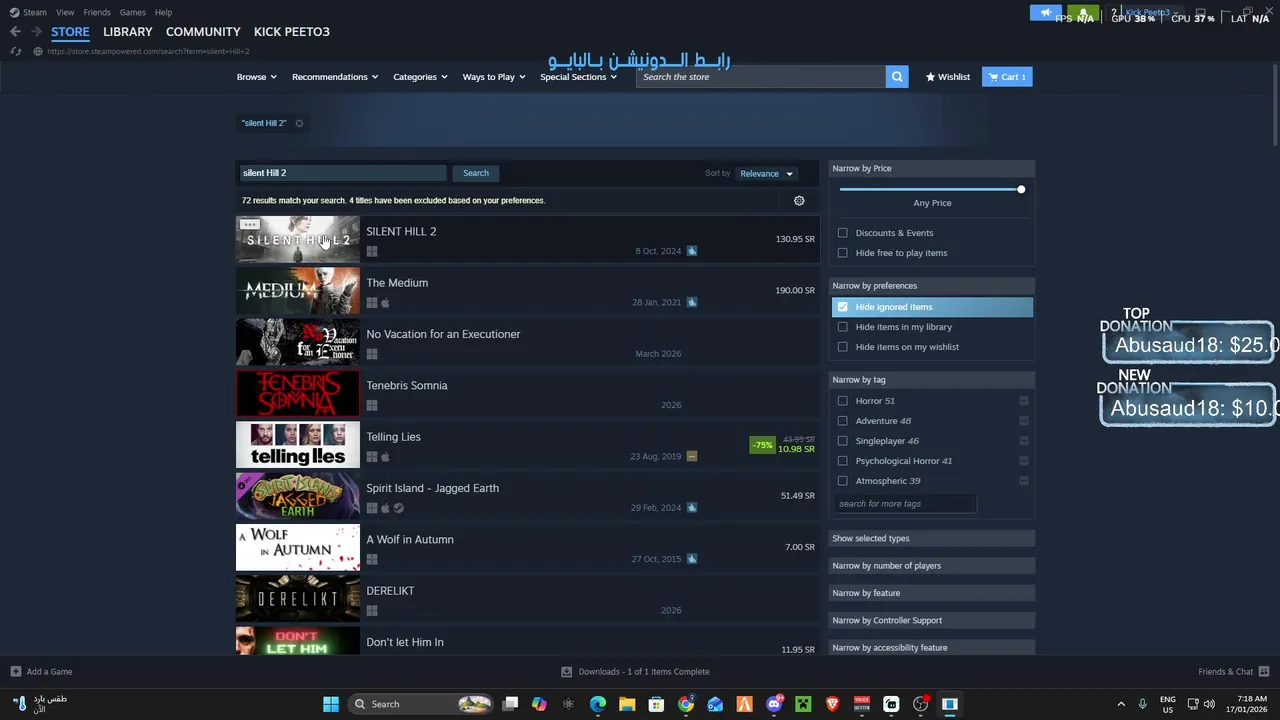Click the "search for more tags" field
The width and height of the screenshot is (1280, 720).
pyautogui.click(x=904, y=504)
